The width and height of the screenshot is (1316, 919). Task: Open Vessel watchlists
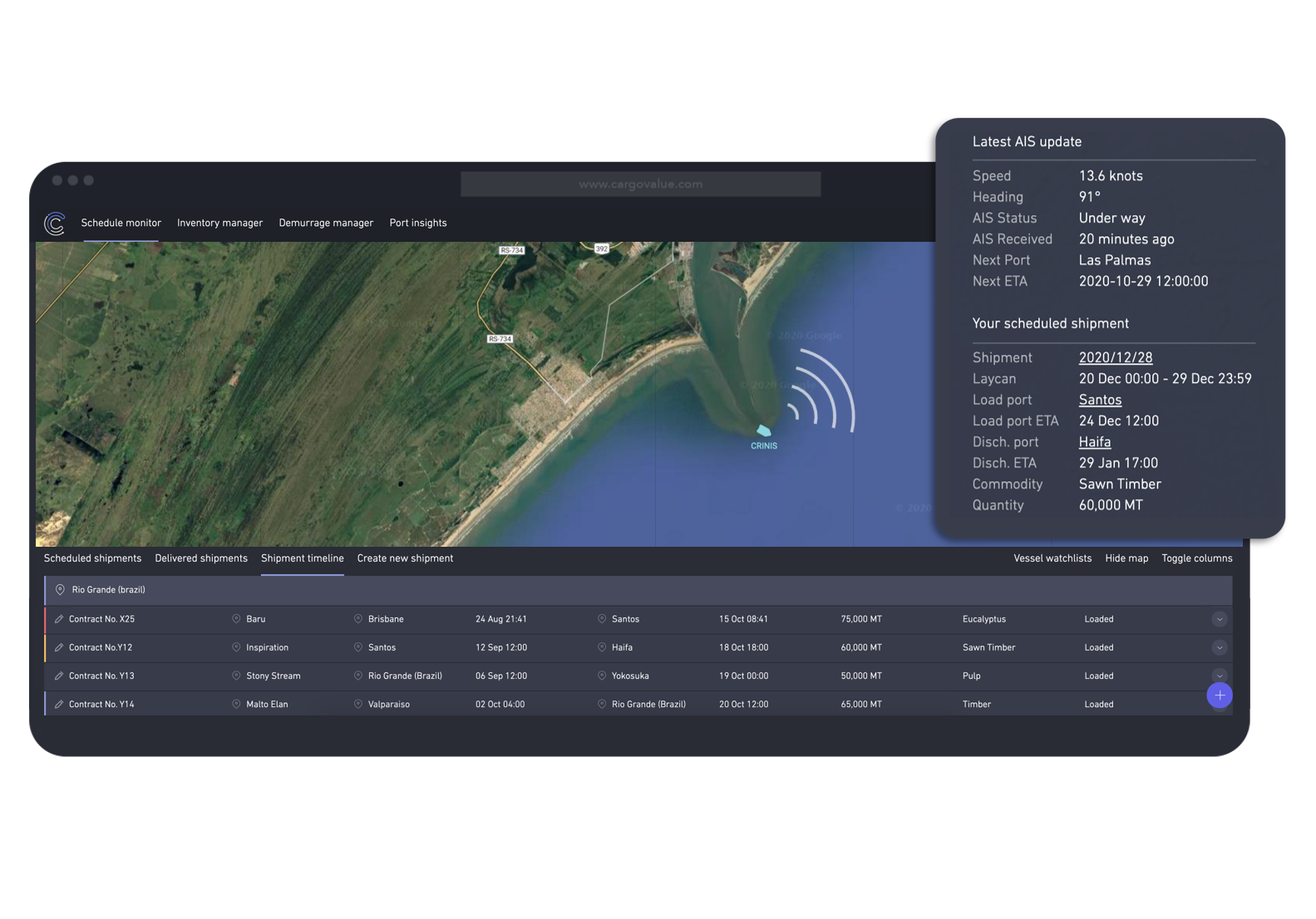pos(1052,558)
